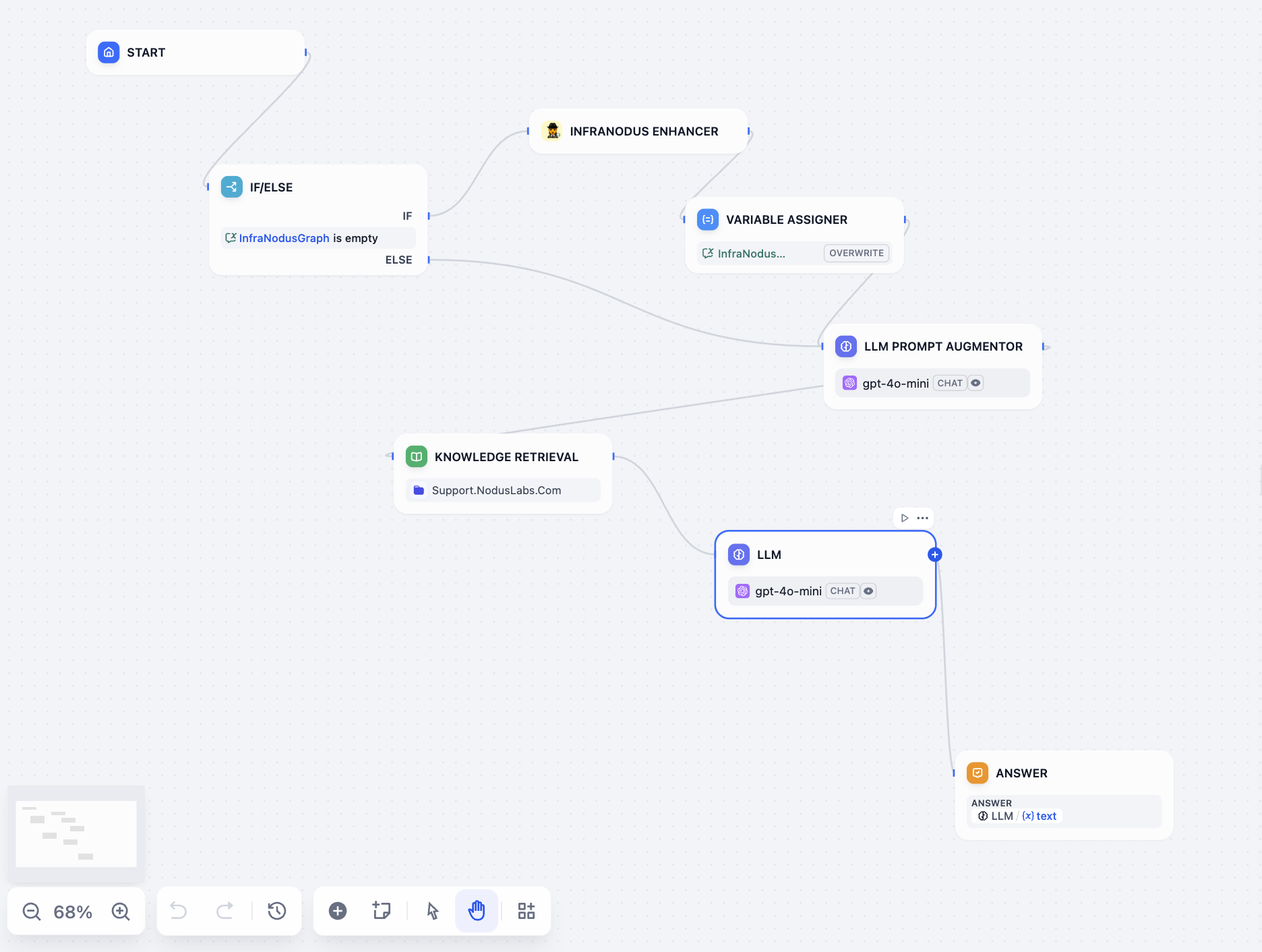Zoom in the canvas
The height and width of the screenshot is (952, 1262).
pos(121,912)
